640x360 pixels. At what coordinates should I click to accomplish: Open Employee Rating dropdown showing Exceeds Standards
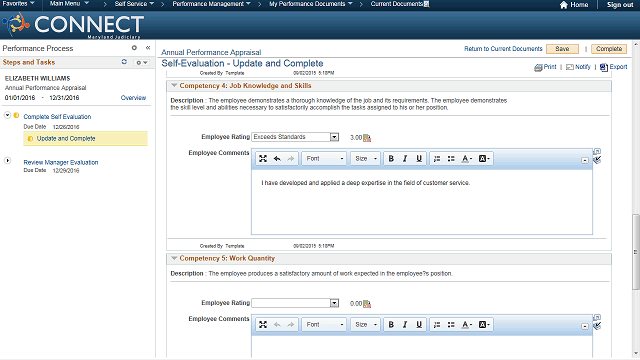click(x=295, y=137)
